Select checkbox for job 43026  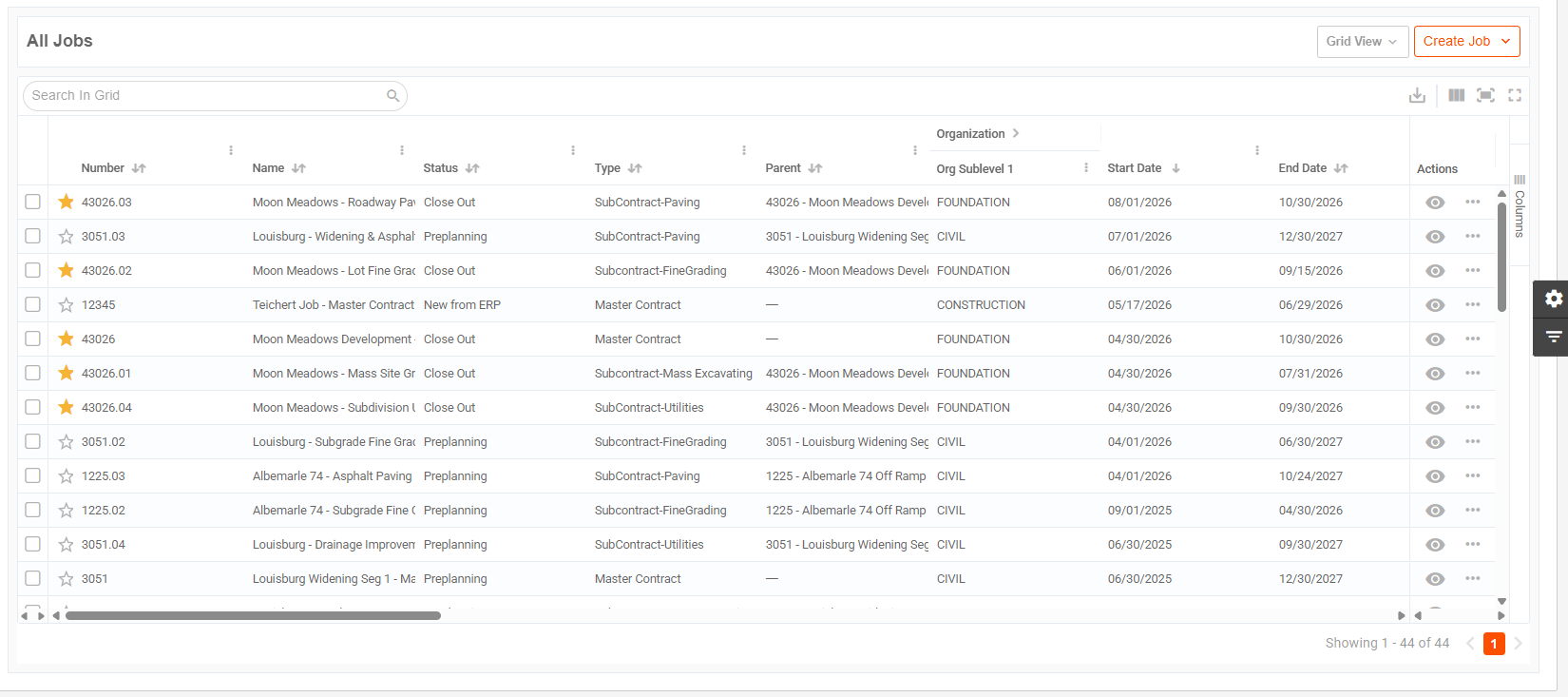pyautogui.click(x=32, y=339)
